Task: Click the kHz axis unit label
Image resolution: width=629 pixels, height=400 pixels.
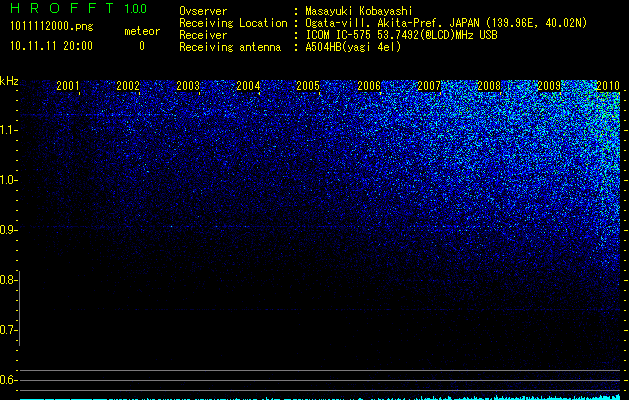Action: pos(9,81)
